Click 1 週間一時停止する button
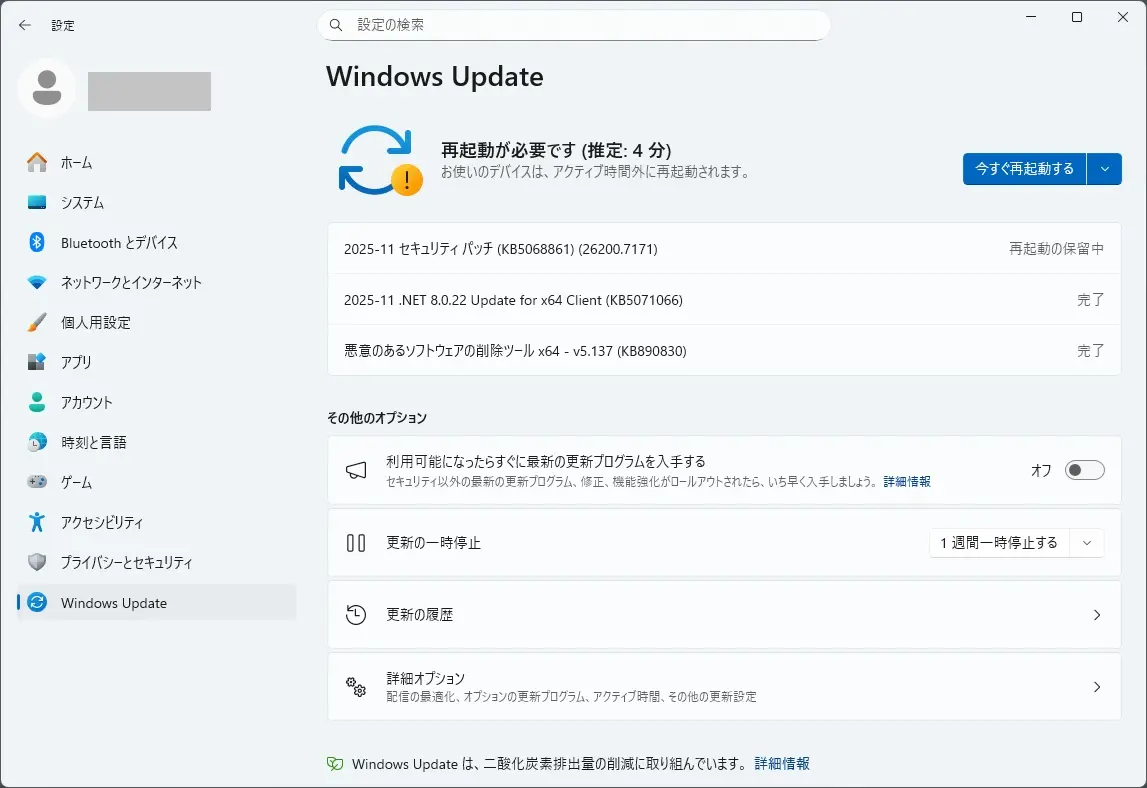The height and width of the screenshot is (788, 1147). (999, 543)
